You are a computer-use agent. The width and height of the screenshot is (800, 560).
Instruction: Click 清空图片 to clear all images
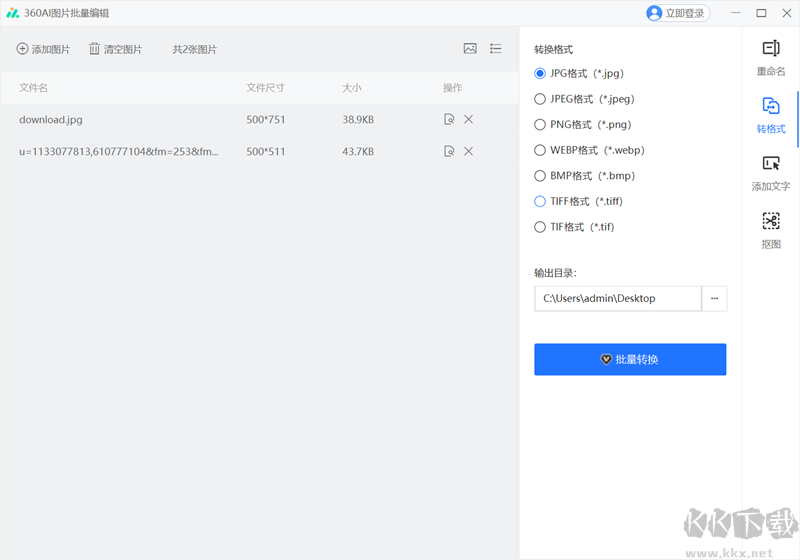(x=115, y=49)
